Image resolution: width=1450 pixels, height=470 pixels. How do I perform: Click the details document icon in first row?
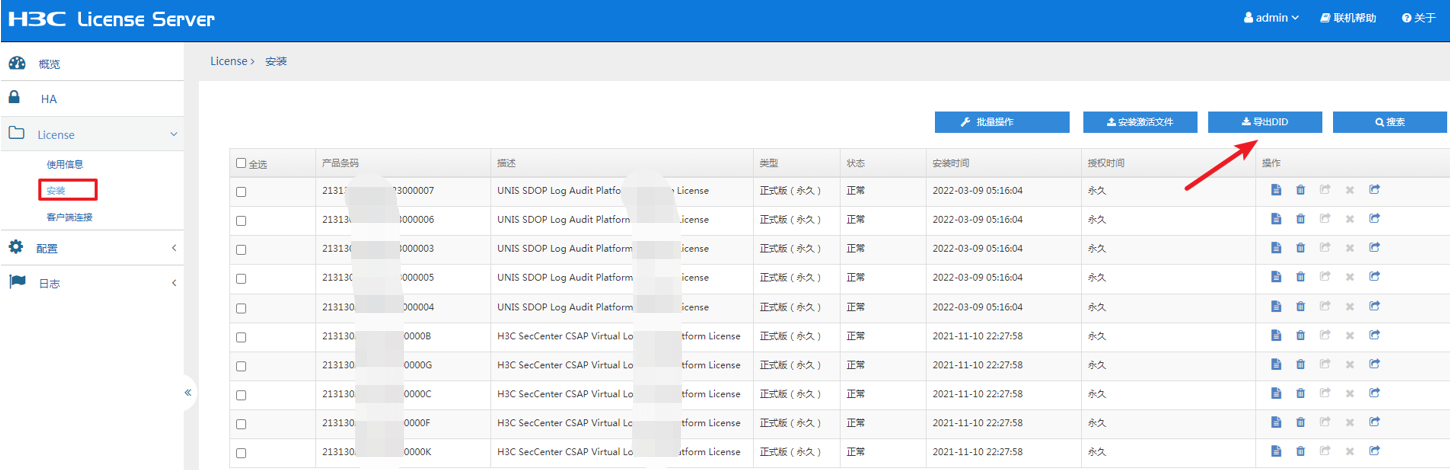tap(1276, 190)
